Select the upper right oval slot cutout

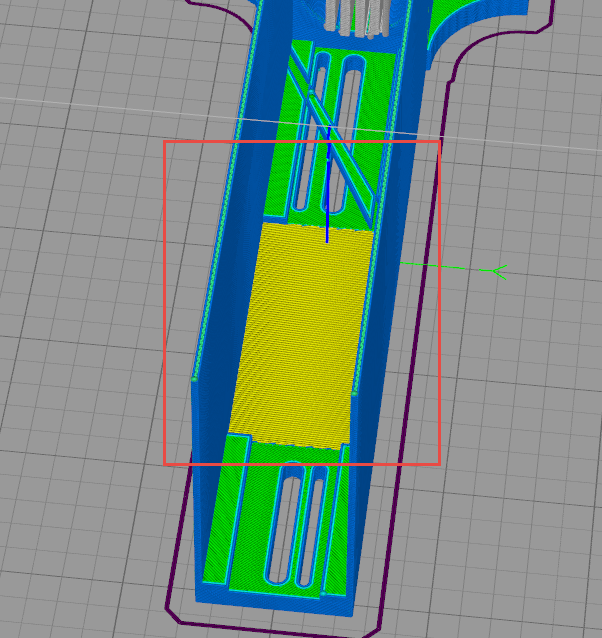coord(346,134)
